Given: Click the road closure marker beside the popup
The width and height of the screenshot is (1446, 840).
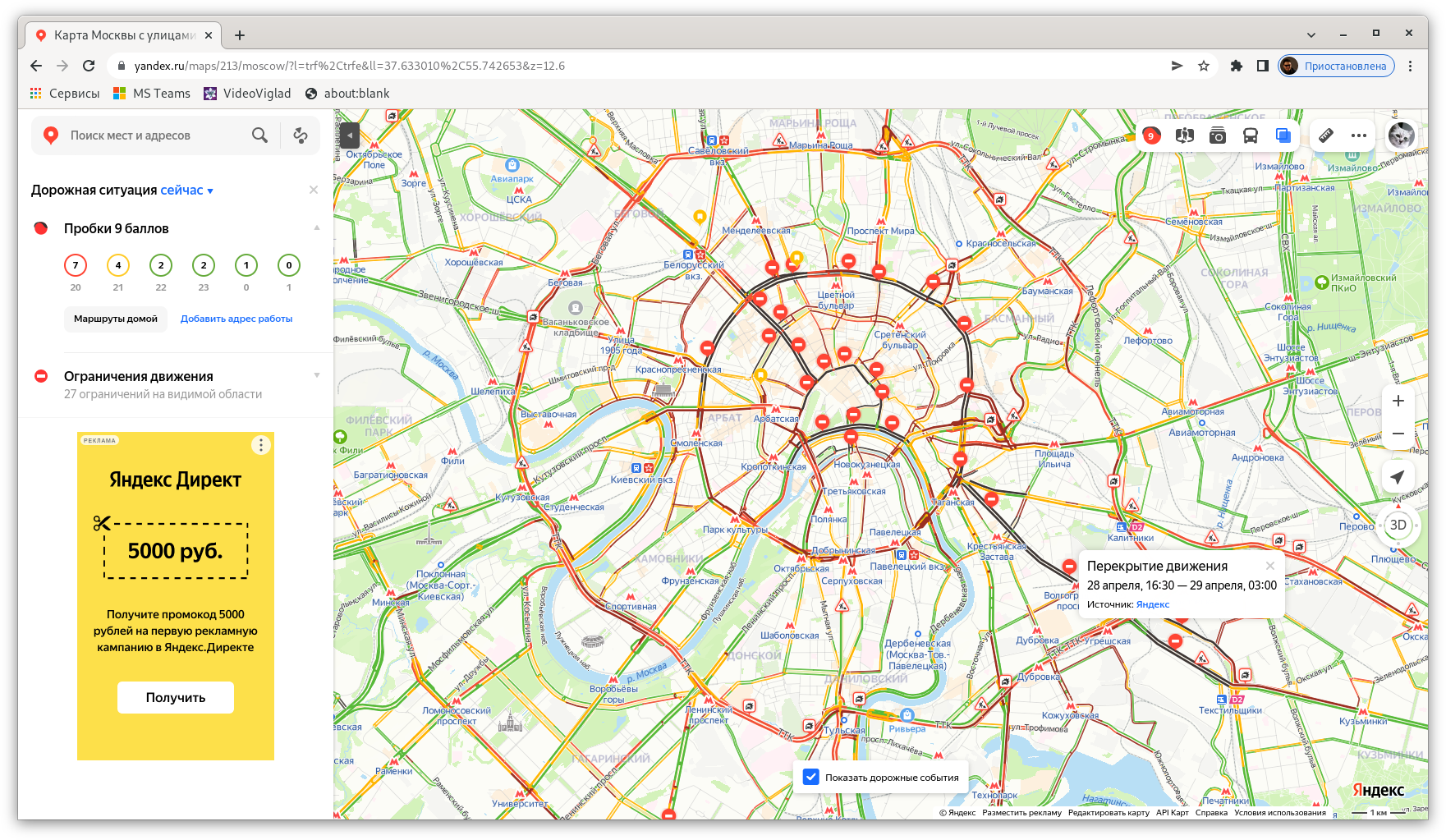Looking at the screenshot, I should [x=1069, y=567].
